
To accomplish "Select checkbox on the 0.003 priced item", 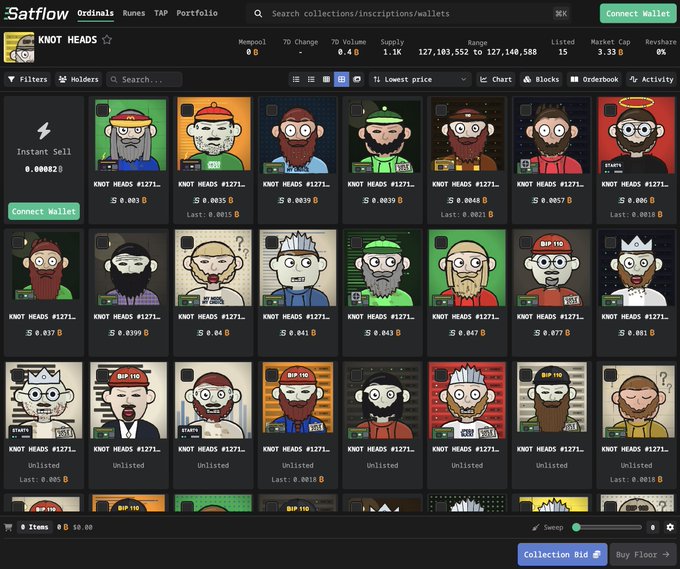I will [102, 110].
